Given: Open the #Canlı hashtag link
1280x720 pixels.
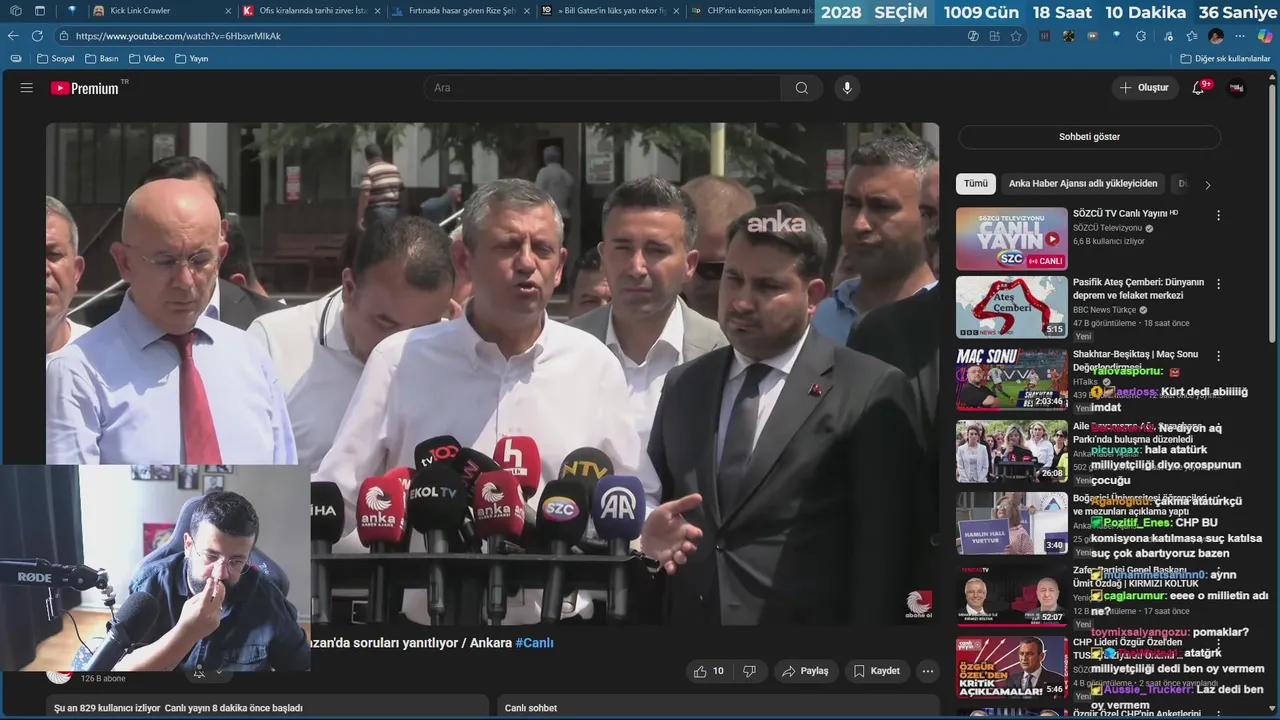Looking at the screenshot, I should point(534,643).
